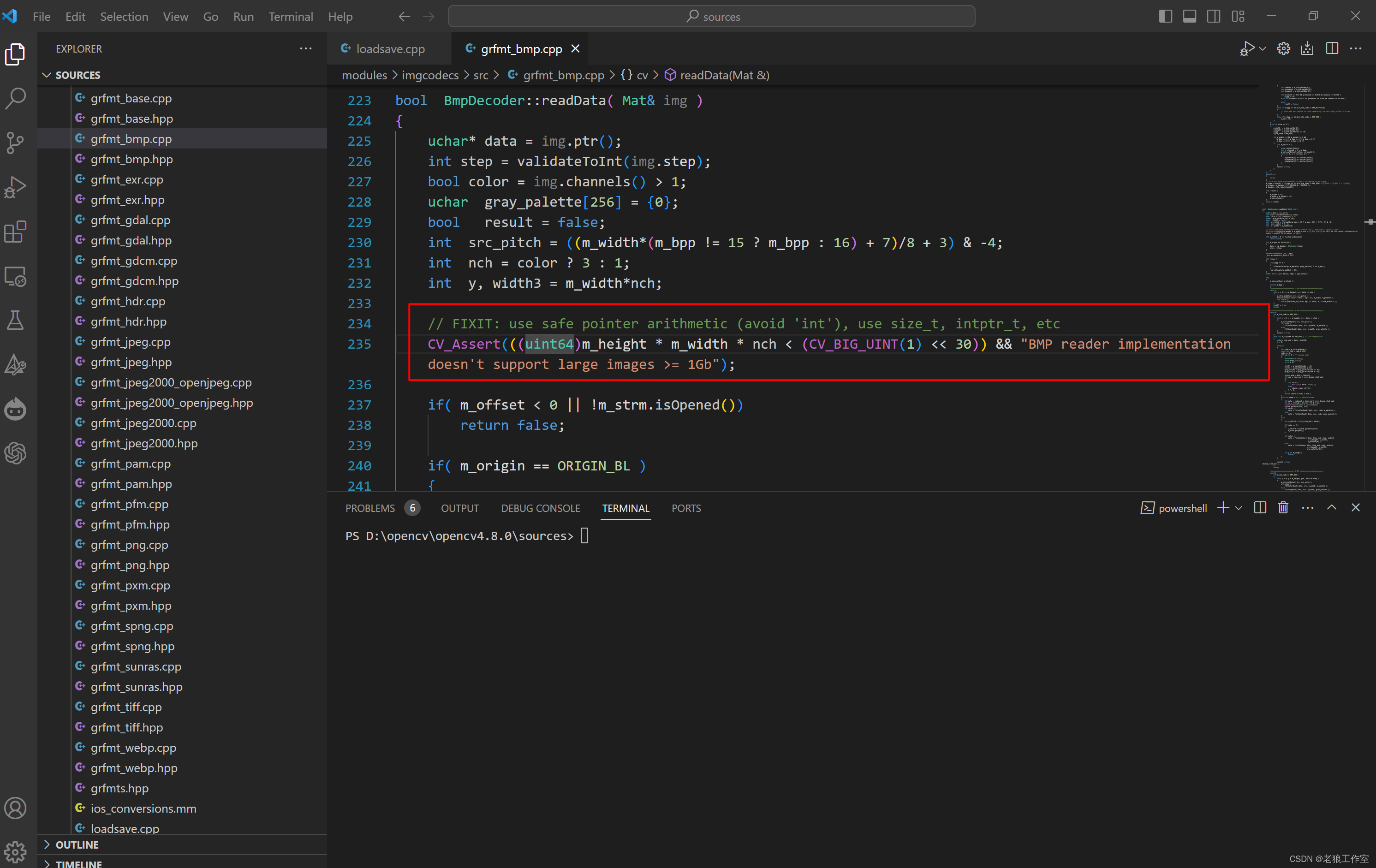Switch to the OUTPUT panel tab
Viewport: 1376px width, 868px height.
point(460,508)
